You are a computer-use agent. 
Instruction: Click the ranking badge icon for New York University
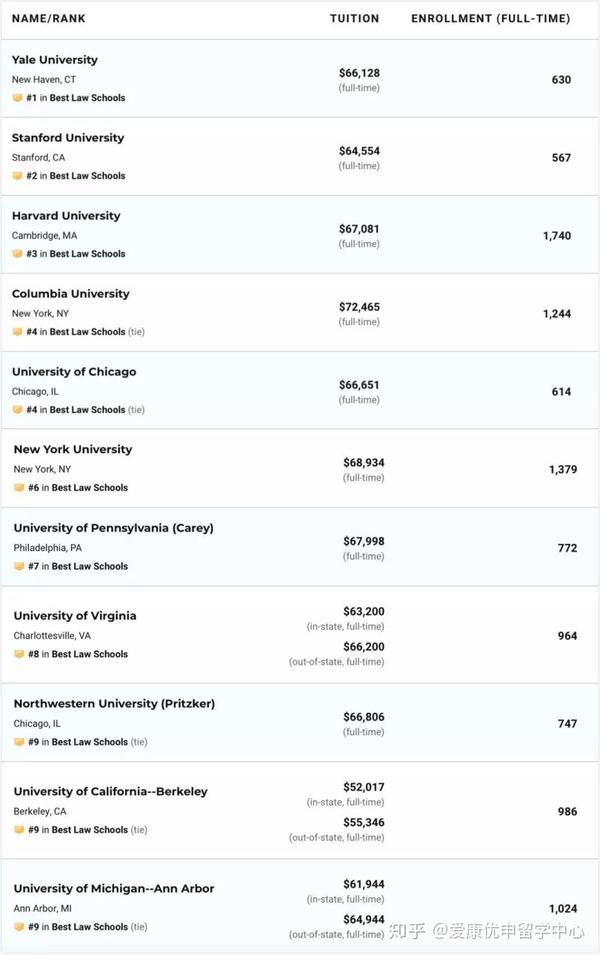coord(19,488)
